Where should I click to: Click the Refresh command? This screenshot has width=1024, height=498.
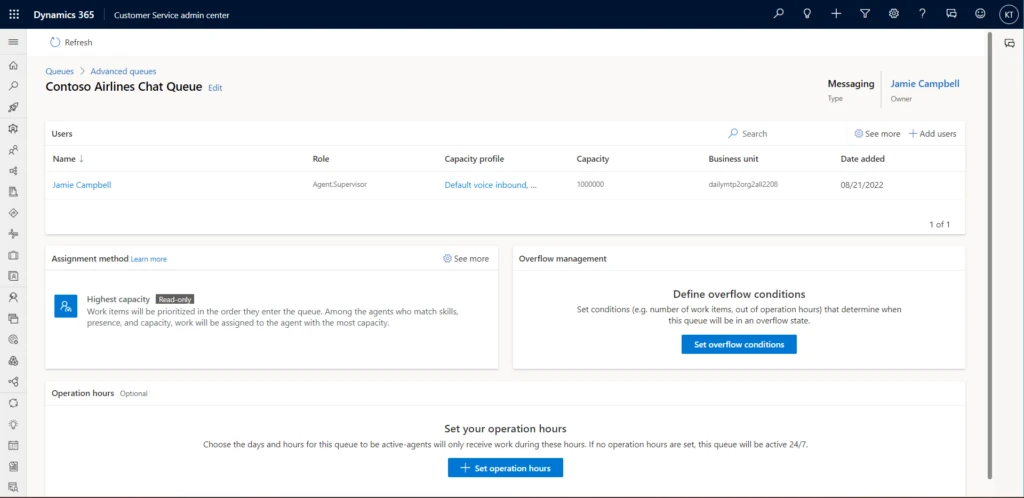click(71, 42)
